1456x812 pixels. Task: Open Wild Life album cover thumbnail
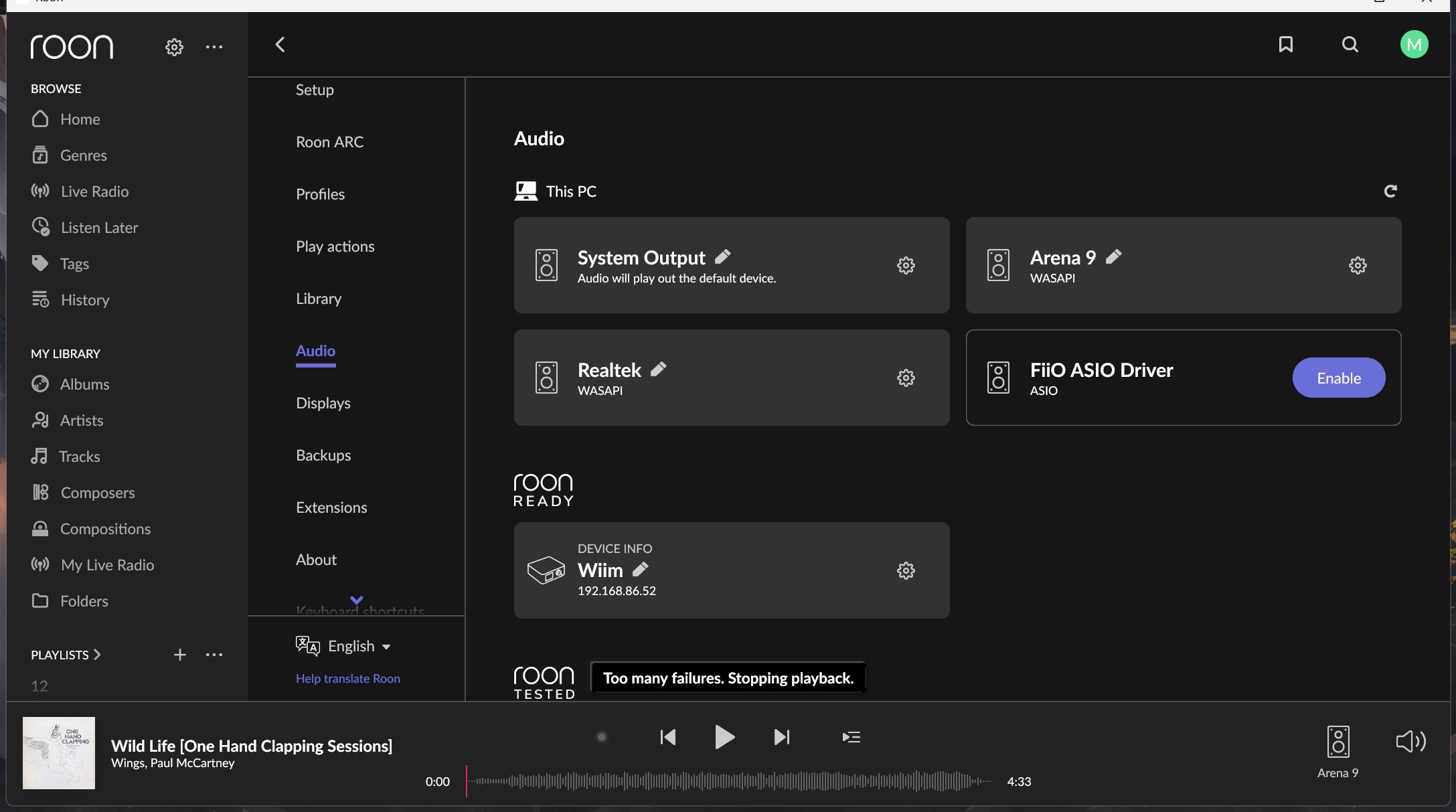[x=59, y=753]
